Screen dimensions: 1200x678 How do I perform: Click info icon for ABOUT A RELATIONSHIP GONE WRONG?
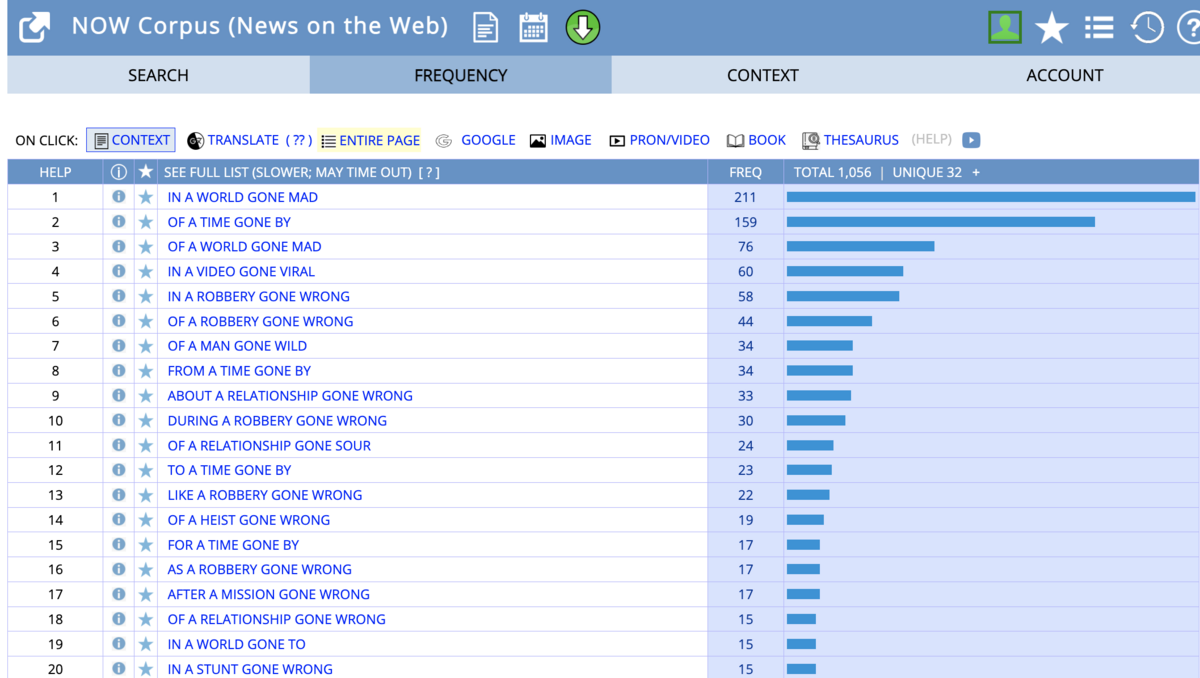(119, 395)
